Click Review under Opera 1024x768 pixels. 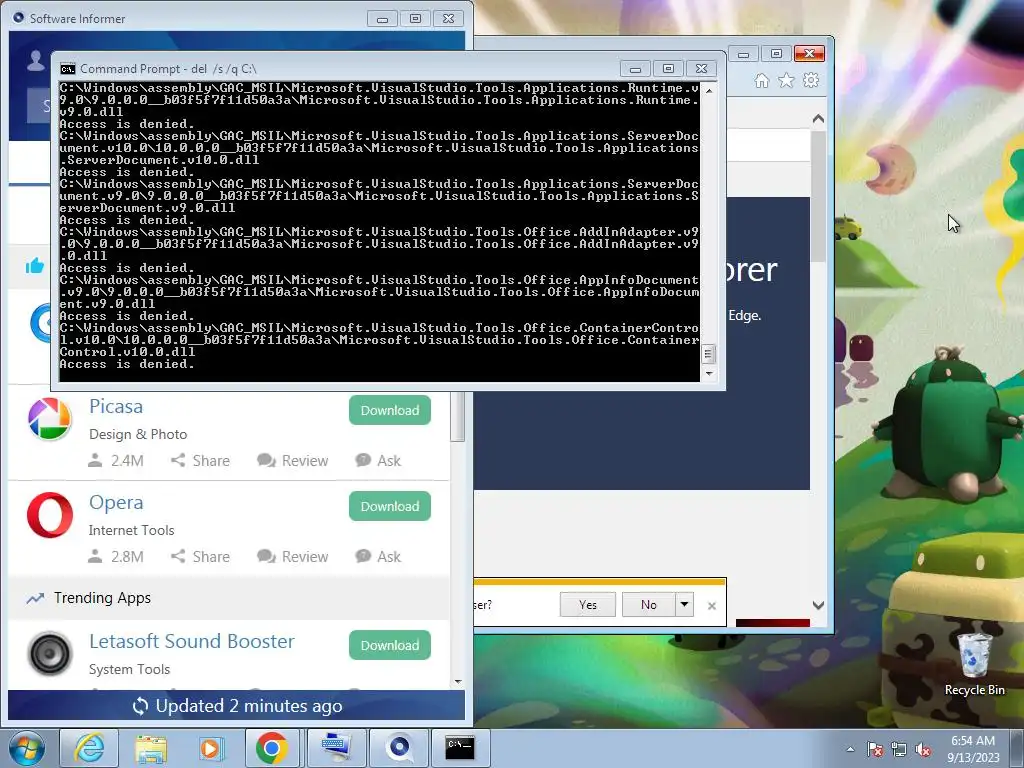[293, 556]
